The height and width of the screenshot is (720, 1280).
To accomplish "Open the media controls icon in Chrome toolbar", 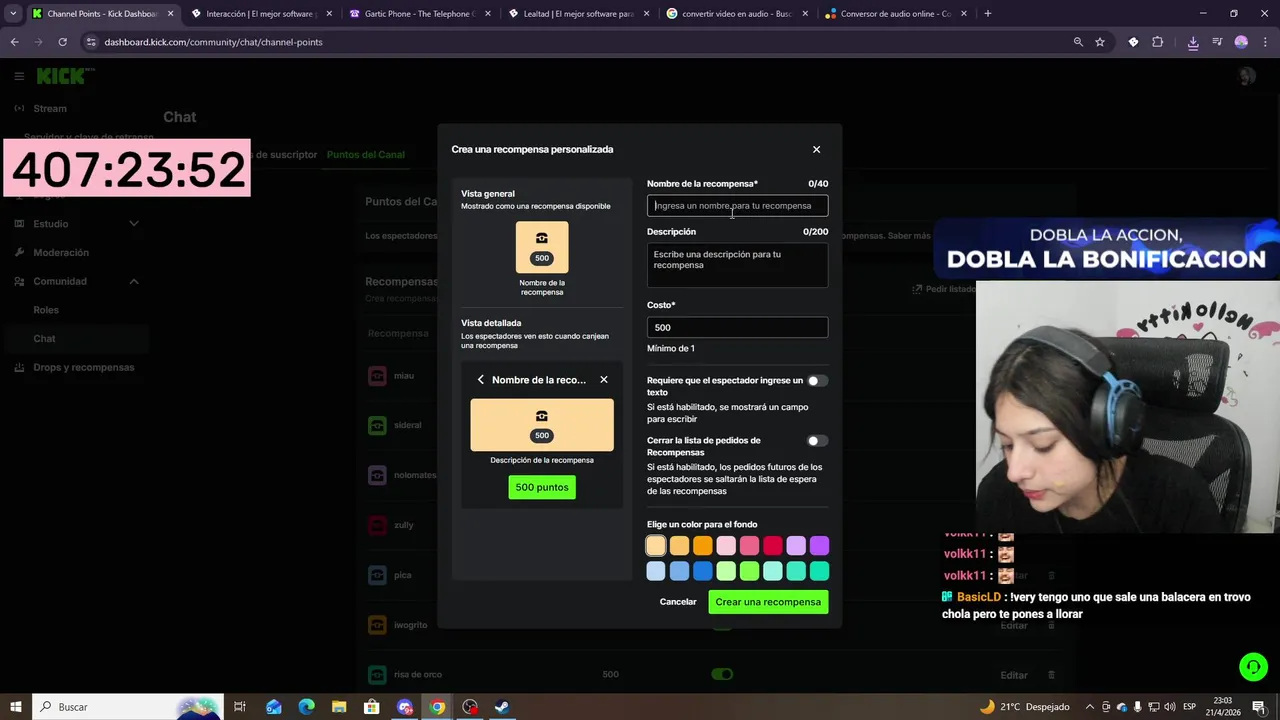I will (x=1217, y=42).
